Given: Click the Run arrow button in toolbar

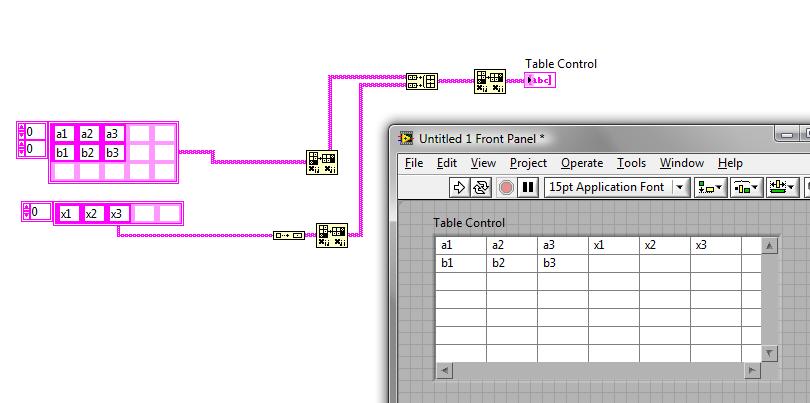Looking at the screenshot, I should (x=459, y=187).
